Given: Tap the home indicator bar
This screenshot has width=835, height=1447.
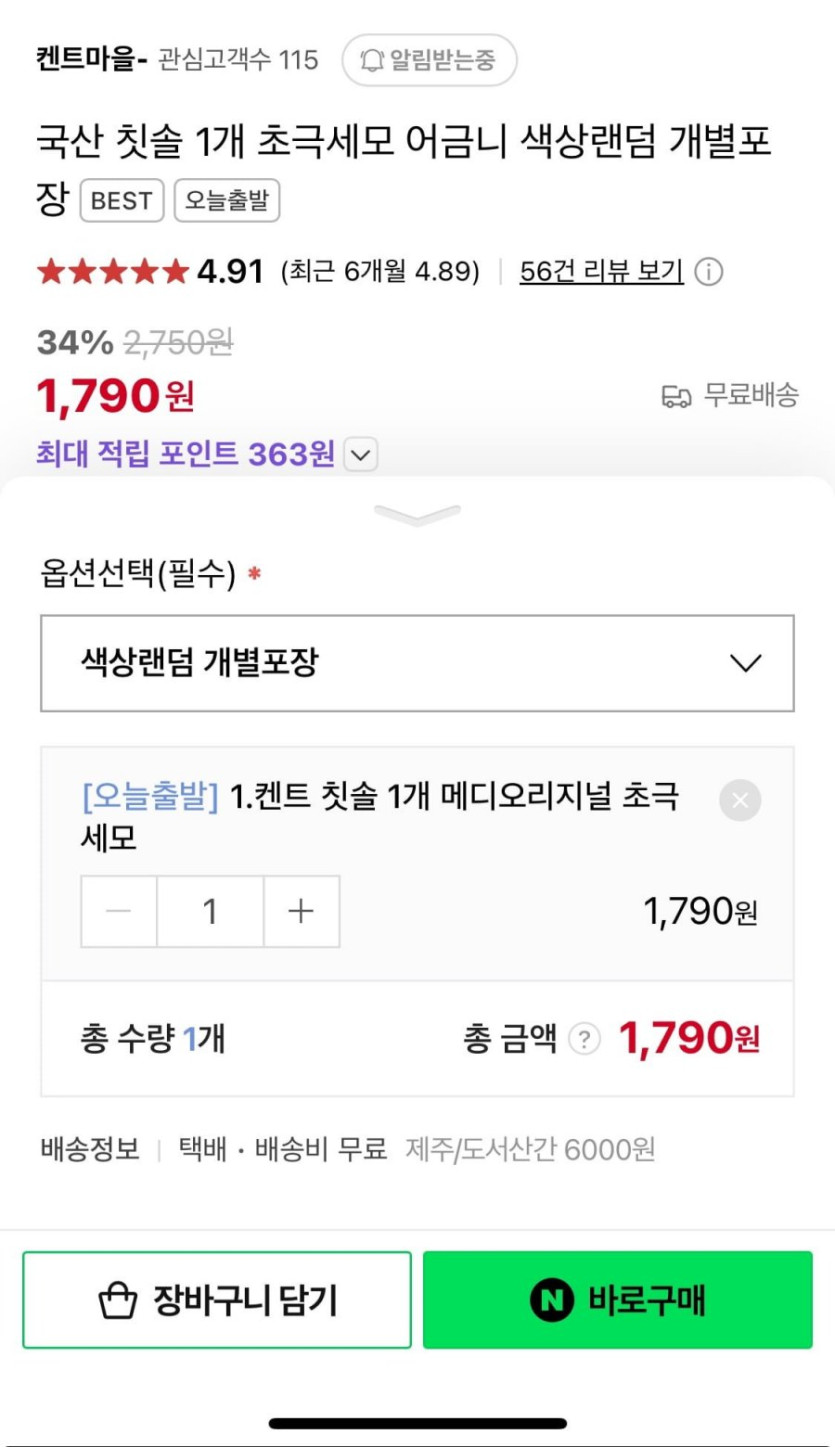Looking at the screenshot, I should [417, 1423].
